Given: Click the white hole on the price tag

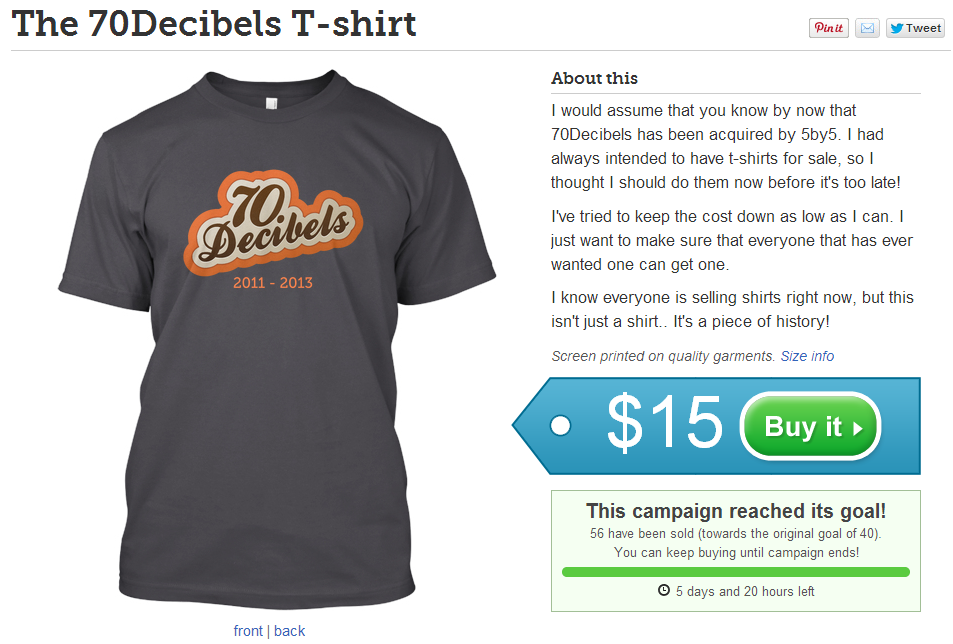Looking at the screenshot, I should click(561, 426).
